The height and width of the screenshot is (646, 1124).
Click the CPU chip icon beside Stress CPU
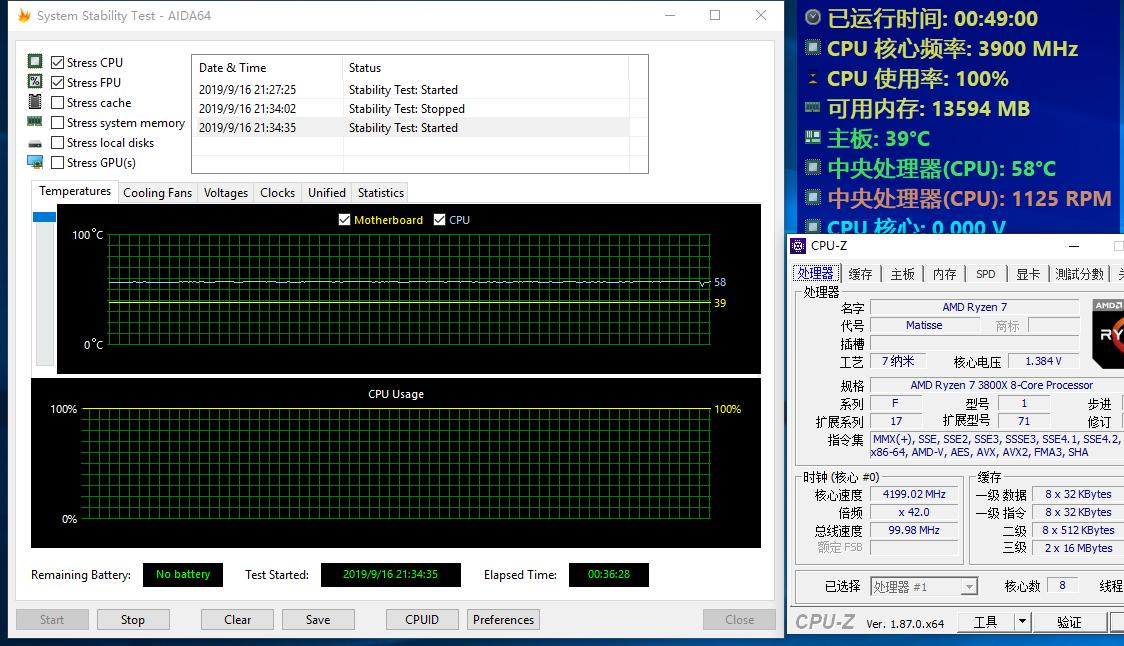(x=34, y=62)
